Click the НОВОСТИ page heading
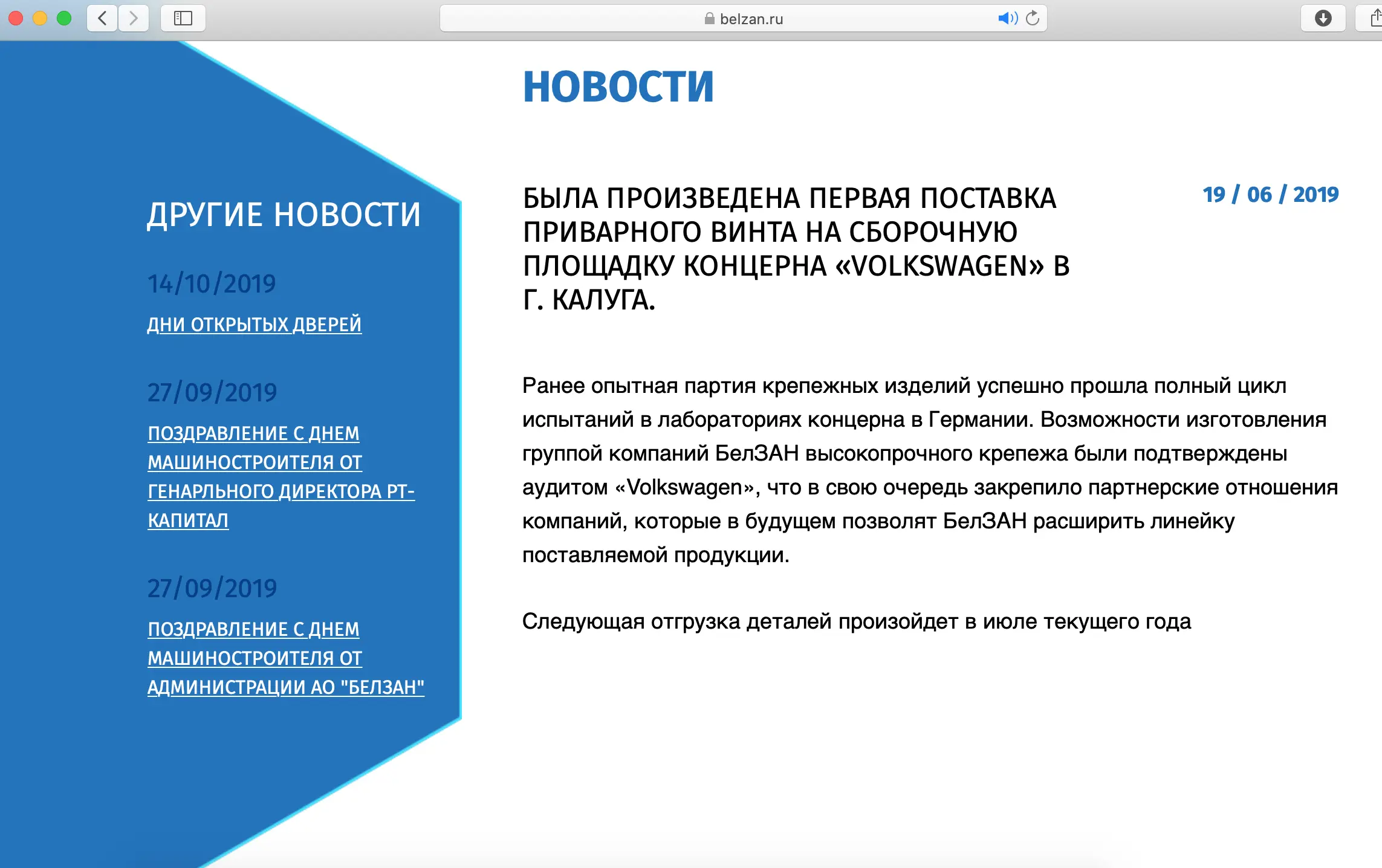The image size is (1382, 868). pos(618,87)
